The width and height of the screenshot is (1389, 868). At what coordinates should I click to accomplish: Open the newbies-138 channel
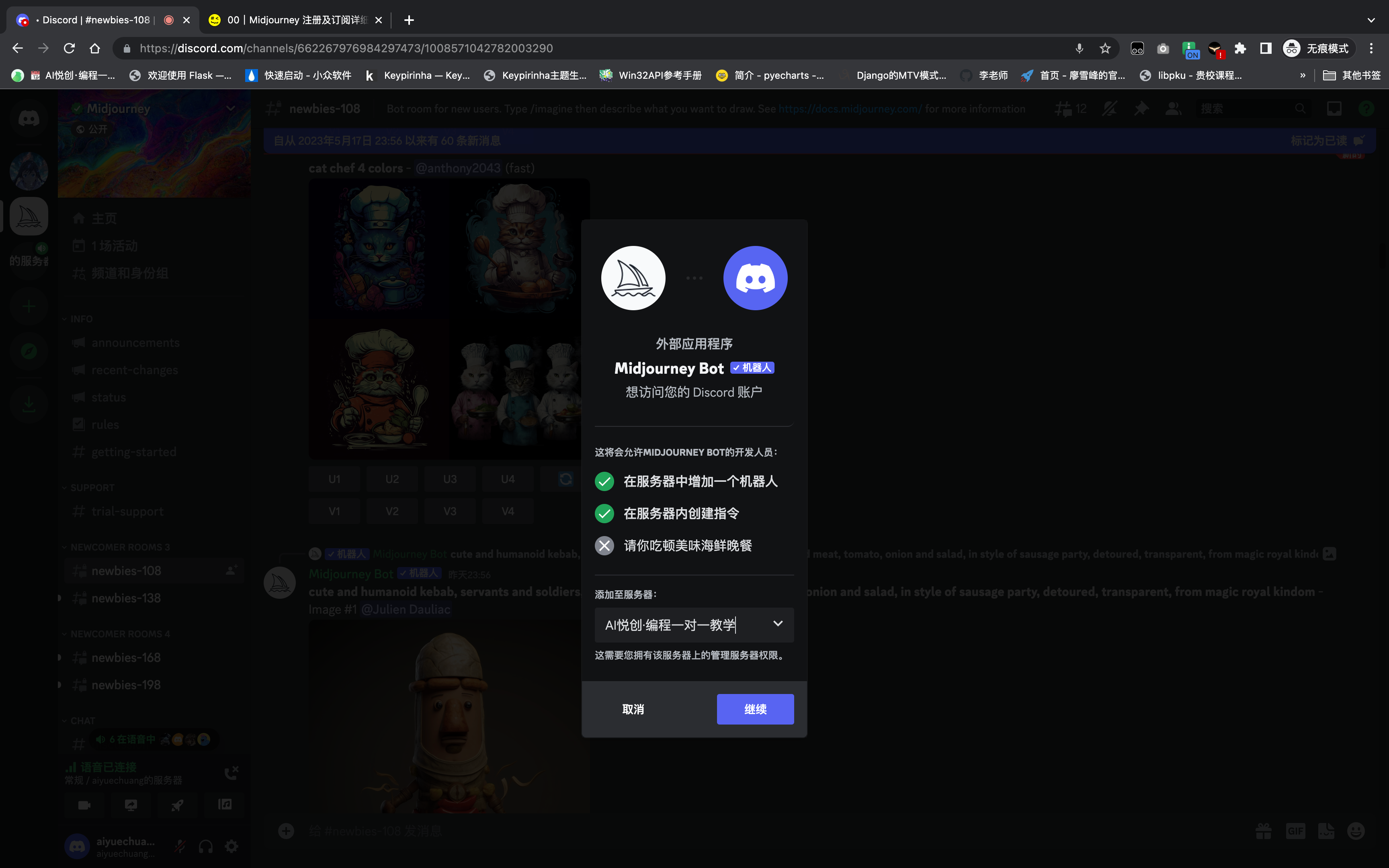tap(126, 598)
